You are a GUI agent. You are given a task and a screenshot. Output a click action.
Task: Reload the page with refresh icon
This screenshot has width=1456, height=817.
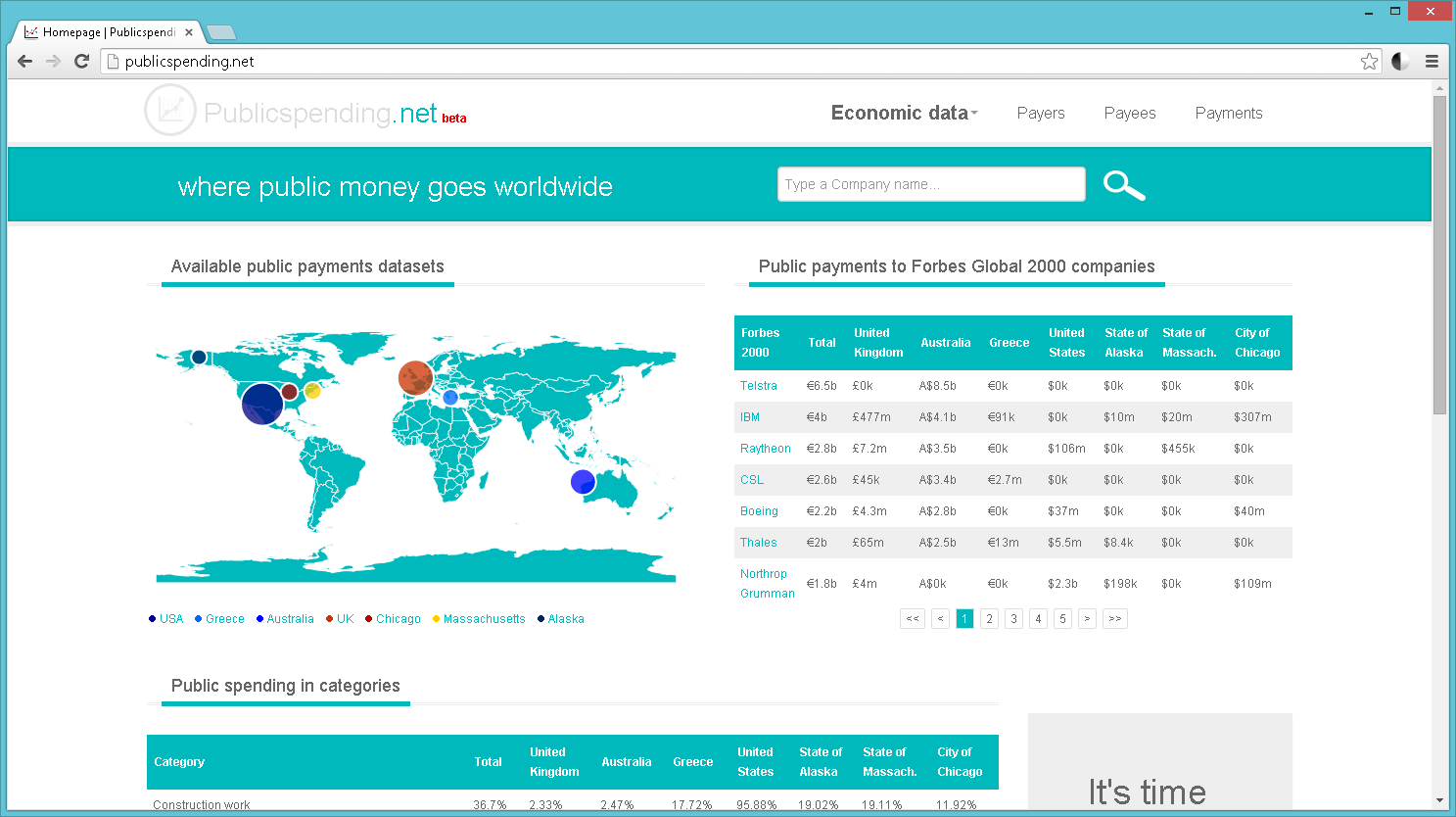(82, 61)
